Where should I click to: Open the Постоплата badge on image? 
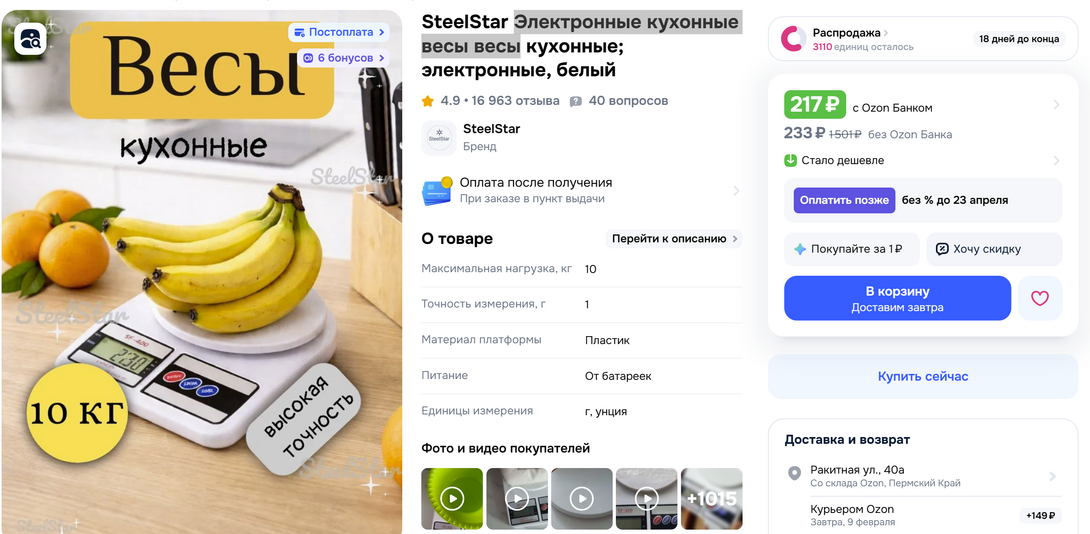339,32
